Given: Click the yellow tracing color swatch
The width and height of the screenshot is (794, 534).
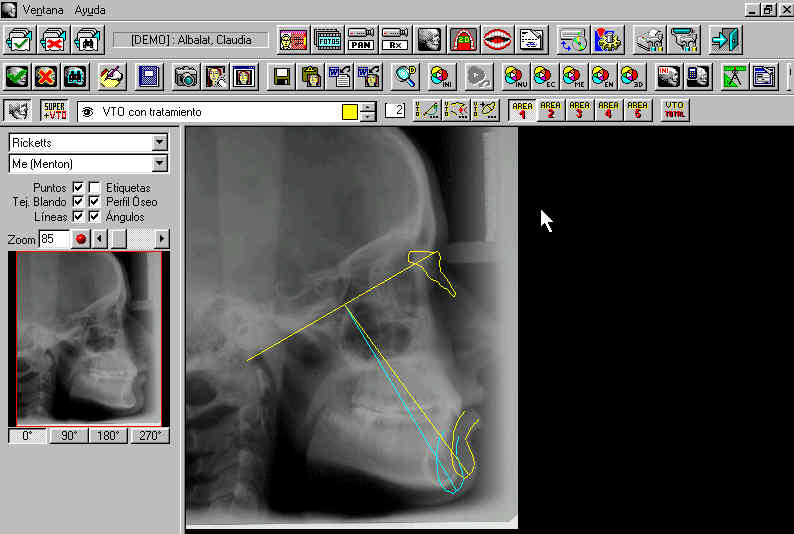Looking at the screenshot, I should pos(350,112).
